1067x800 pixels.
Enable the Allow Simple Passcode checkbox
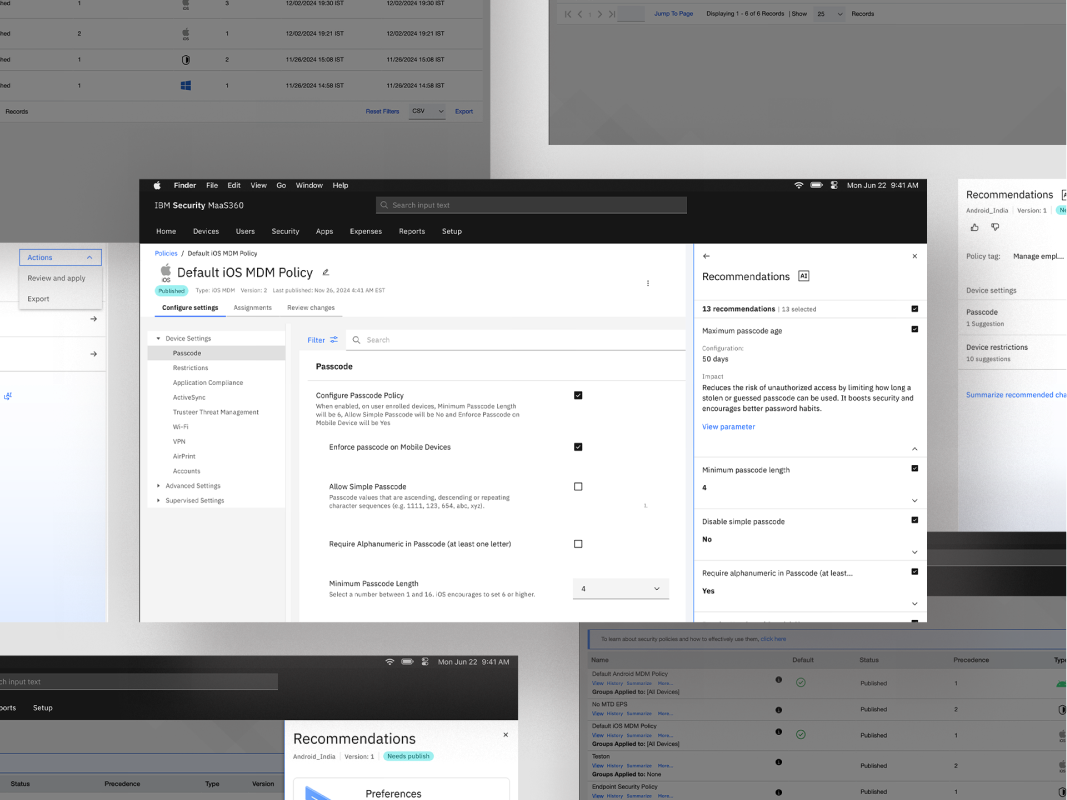(x=578, y=487)
